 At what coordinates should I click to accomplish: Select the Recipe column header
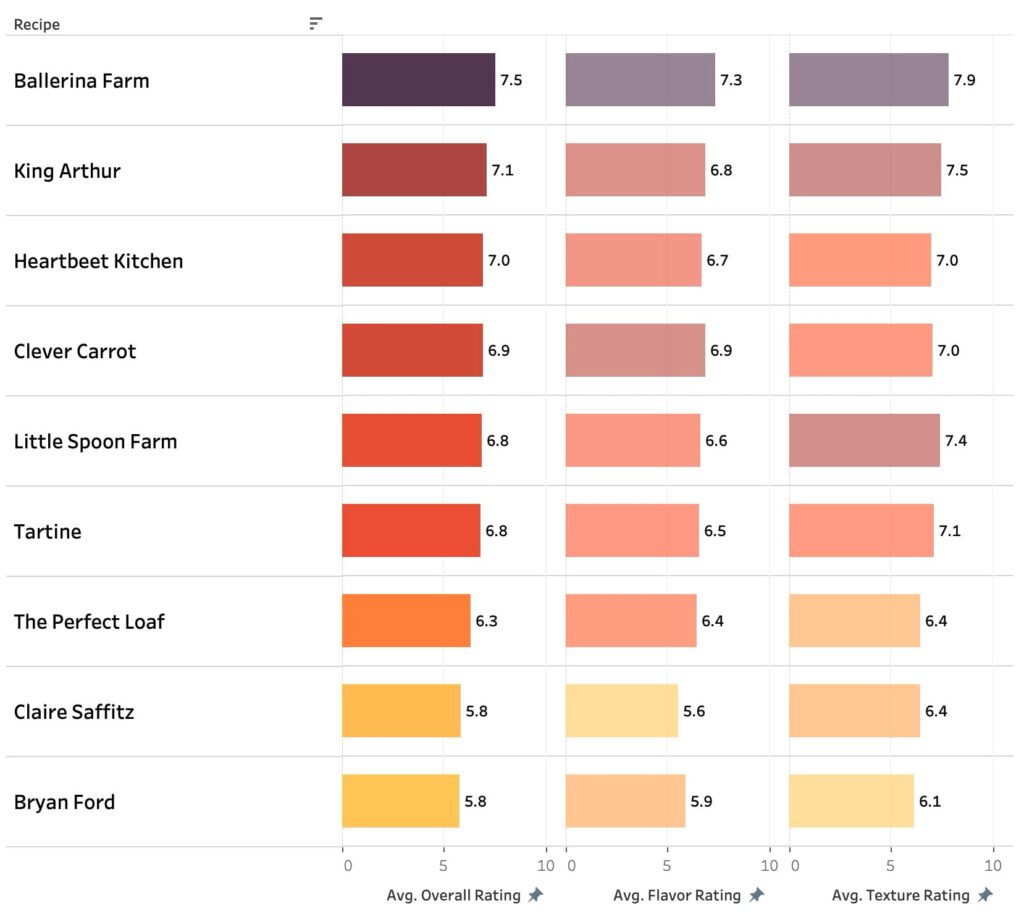(x=37, y=24)
